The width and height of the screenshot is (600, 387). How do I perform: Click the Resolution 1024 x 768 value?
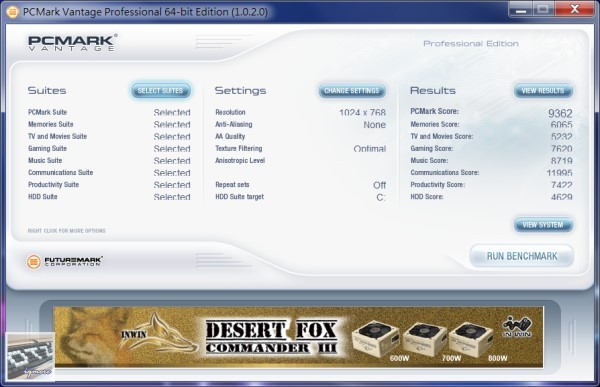pyautogui.click(x=362, y=113)
